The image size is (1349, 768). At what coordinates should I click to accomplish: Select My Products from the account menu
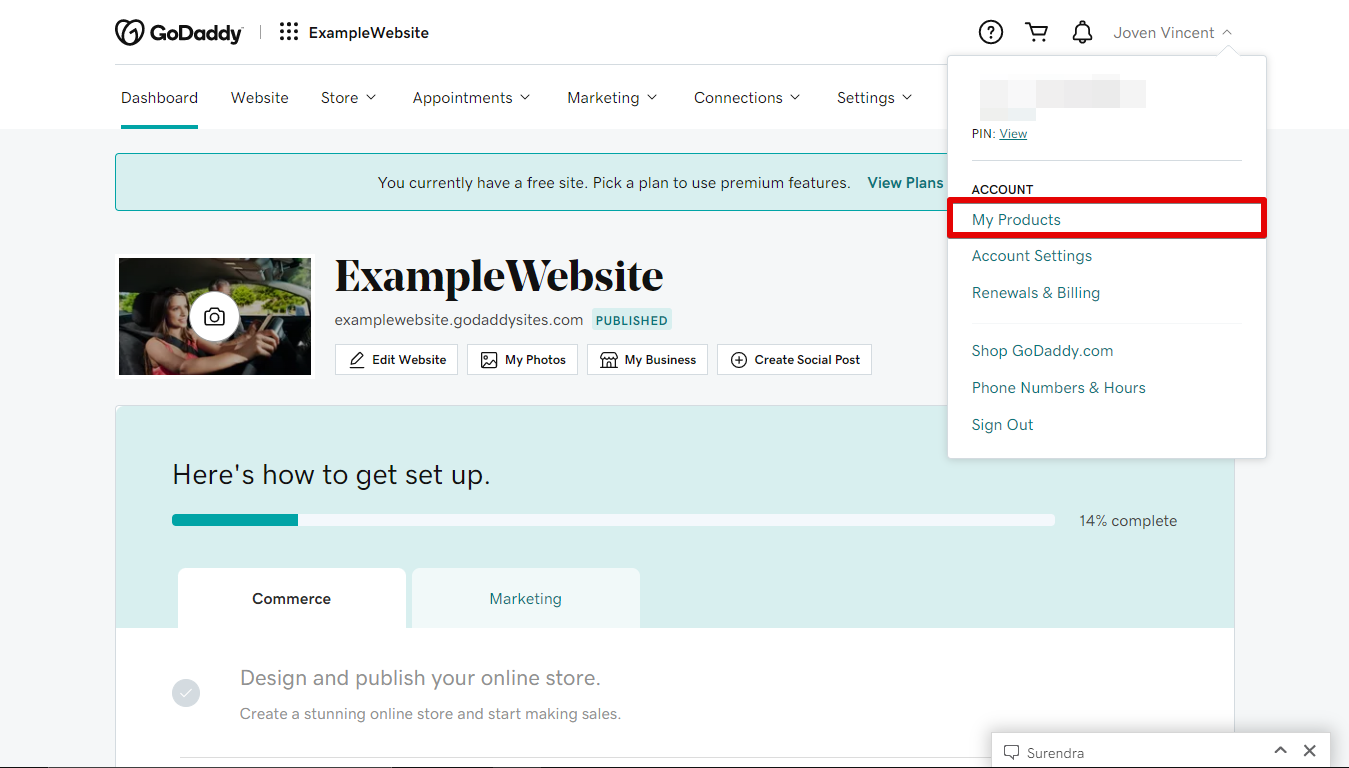click(1016, 219)
